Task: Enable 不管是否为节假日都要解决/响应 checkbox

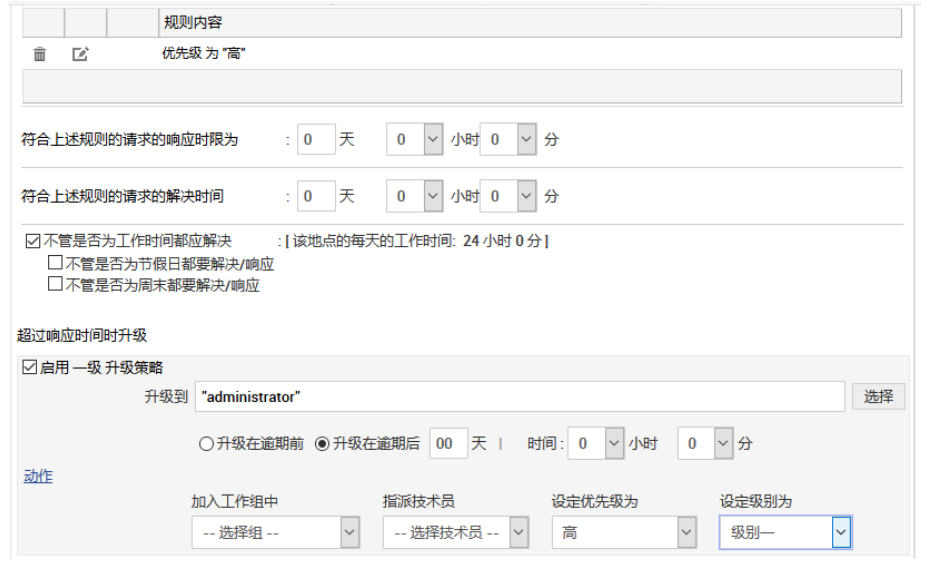Action: coord(56,265)
